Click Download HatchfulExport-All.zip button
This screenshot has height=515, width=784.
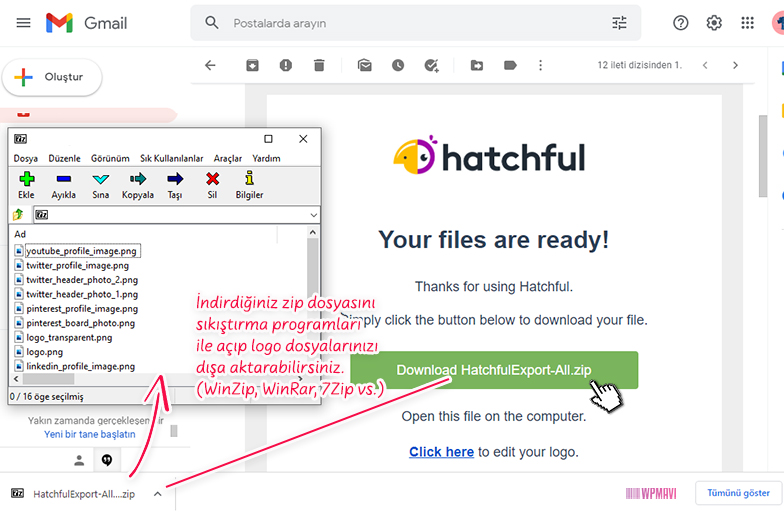click(x=494, y=370)
